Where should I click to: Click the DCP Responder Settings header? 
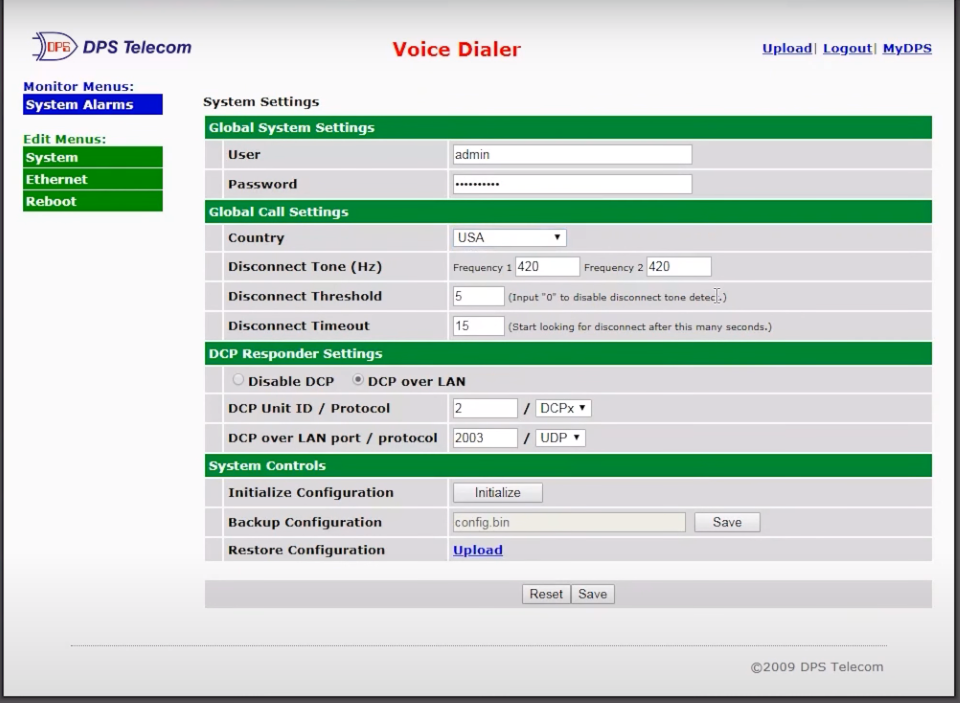coord(568,353)
